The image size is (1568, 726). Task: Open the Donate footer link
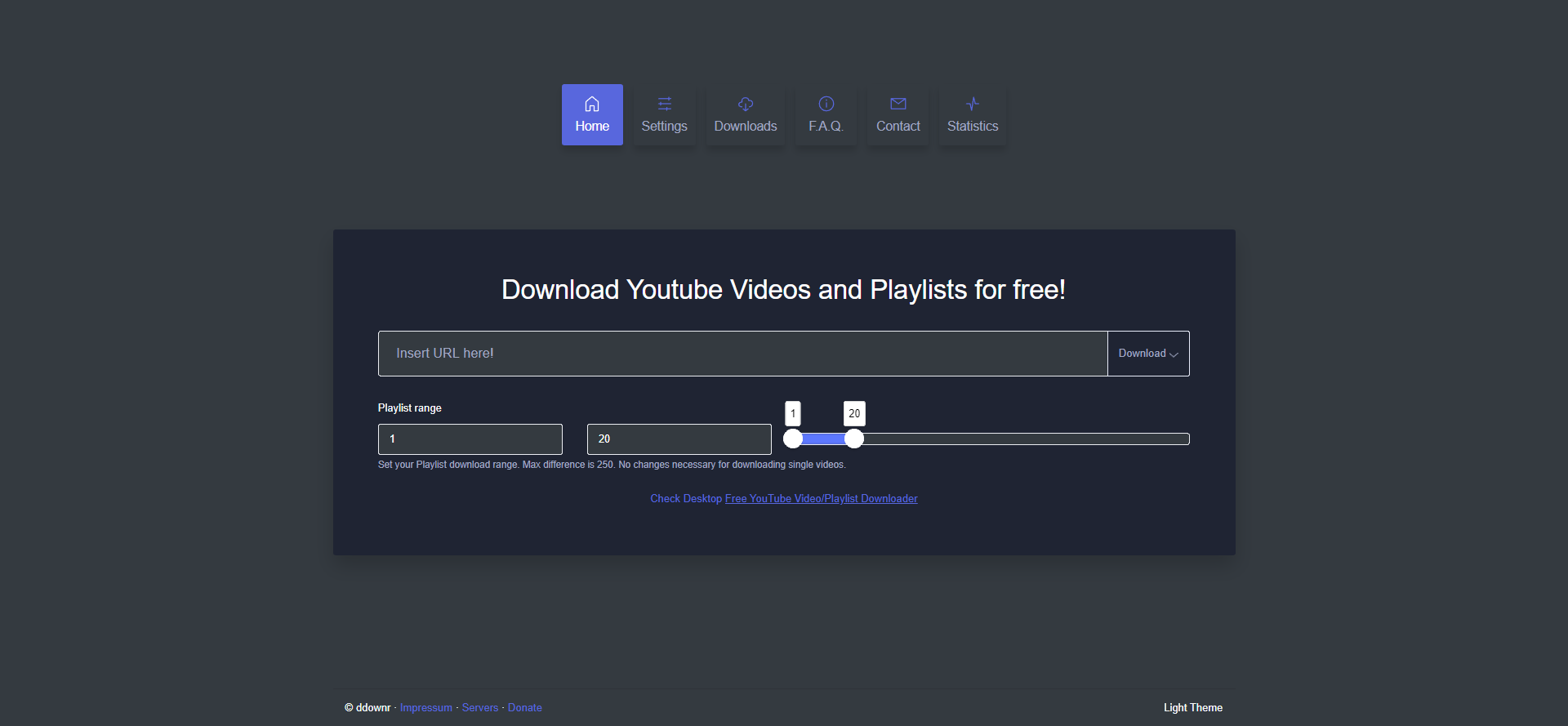pos(525,708)
